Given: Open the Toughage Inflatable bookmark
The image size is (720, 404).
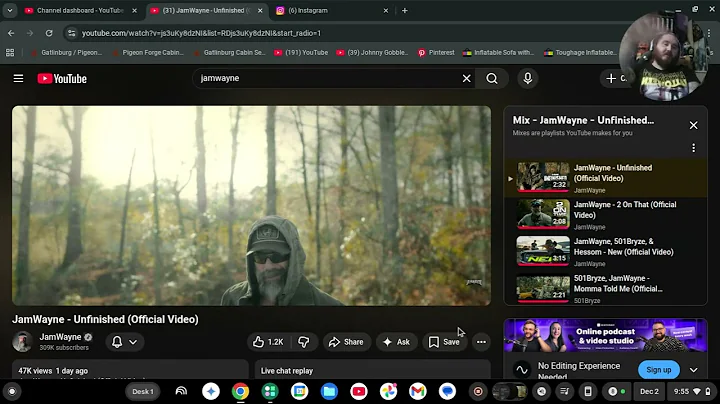Looking at the screenshot, I should (579, 53).
